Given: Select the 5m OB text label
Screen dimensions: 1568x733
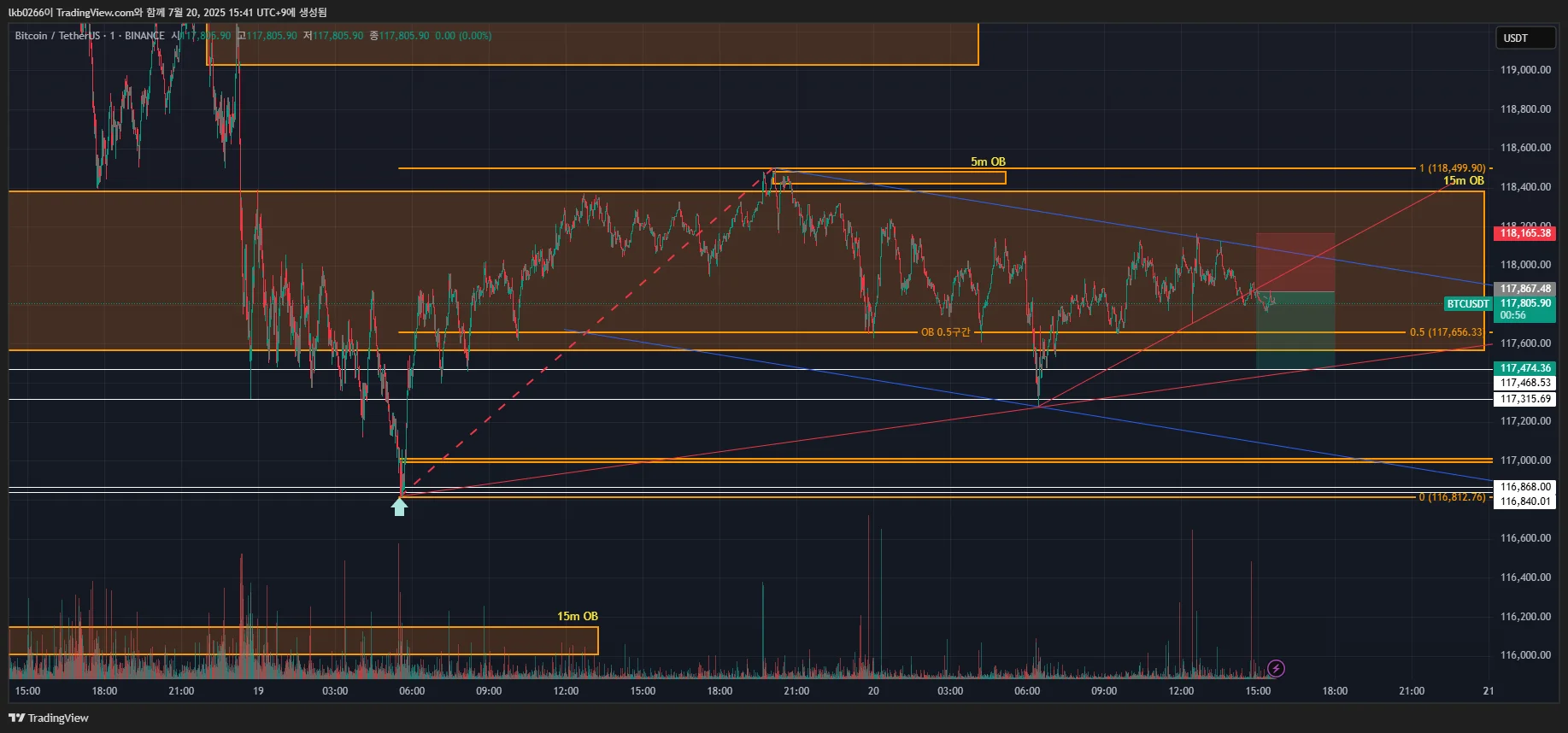Looking at the screenshot, I should coord(988,161).
